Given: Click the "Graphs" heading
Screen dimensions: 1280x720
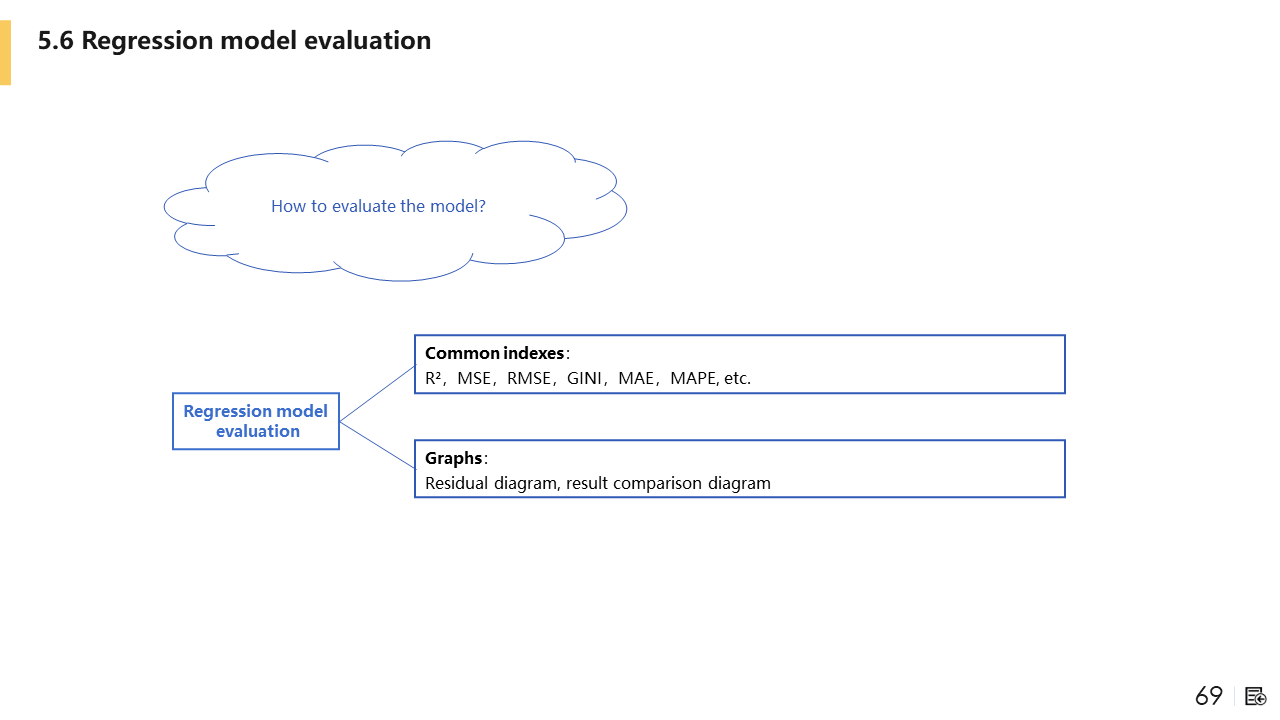Looking at the screenshot, I should pos(453,458).
